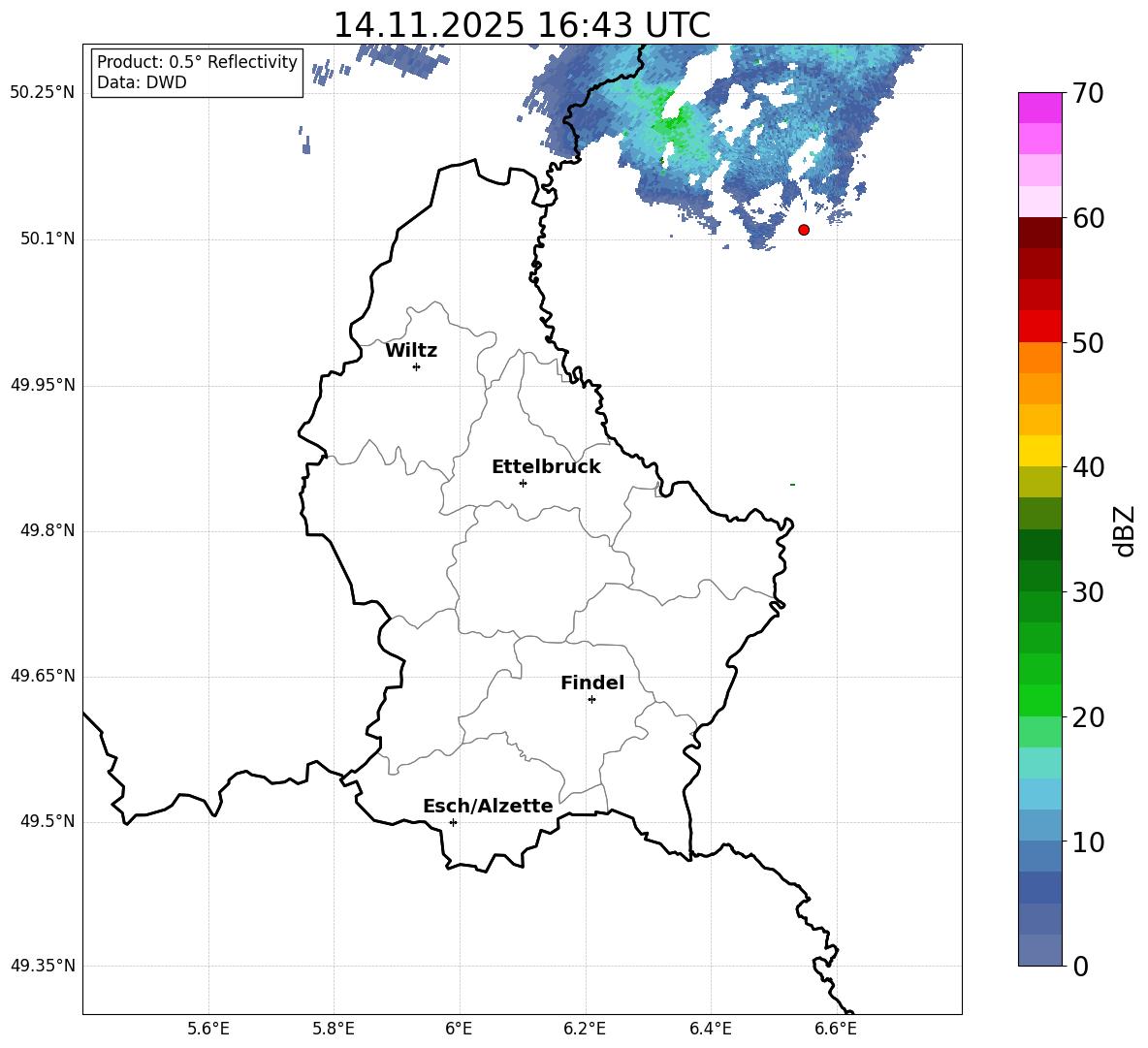Viewport: 1148px width, 1048px height.
Task: Select the Findel city label
Action: click(x=592, y=683)
